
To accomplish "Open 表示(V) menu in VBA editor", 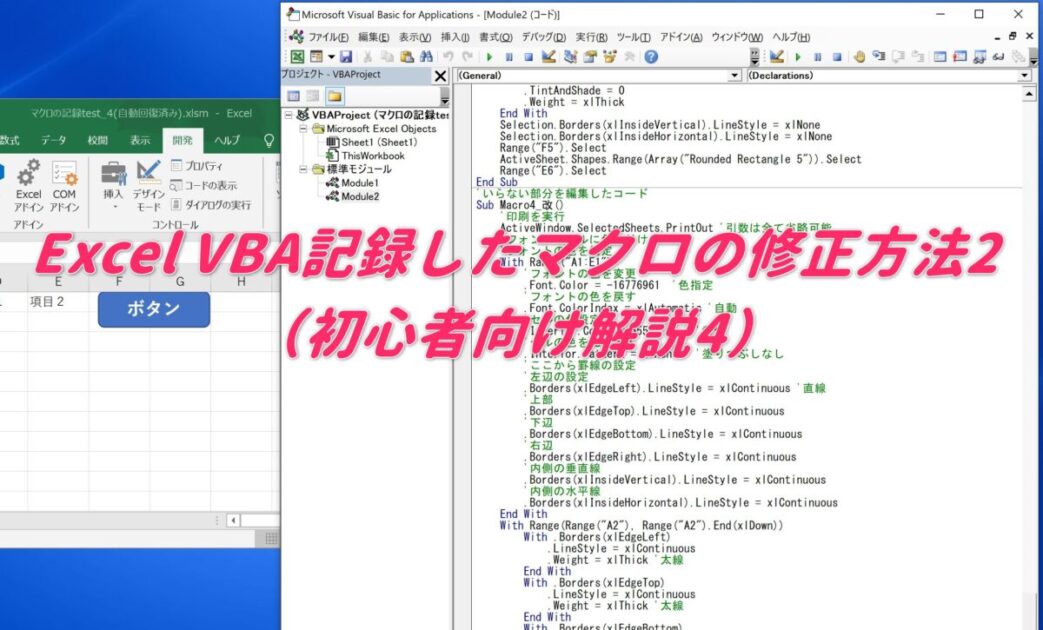I will click(x=414, y=37).
